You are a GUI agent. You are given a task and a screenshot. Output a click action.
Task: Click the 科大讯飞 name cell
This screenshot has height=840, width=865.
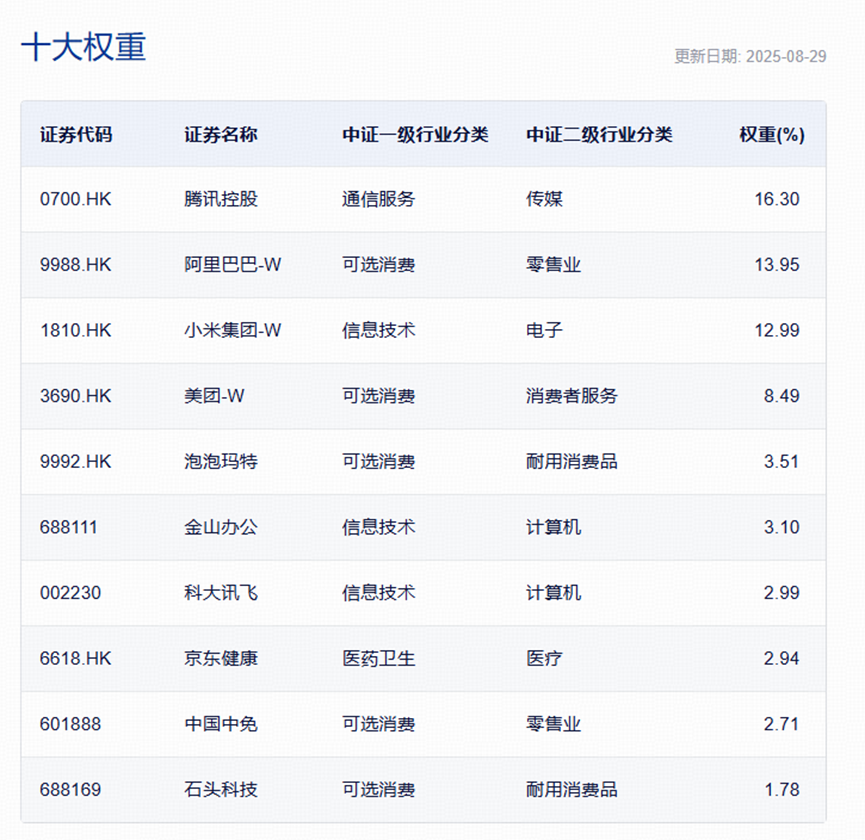pyautogui.click(x=221, y=593)
